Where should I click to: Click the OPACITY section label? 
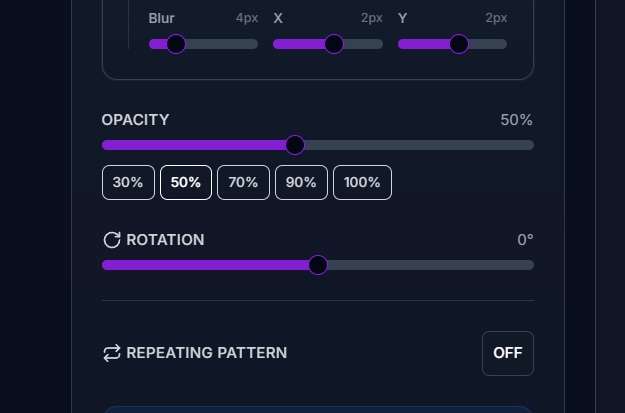(135, 120)
